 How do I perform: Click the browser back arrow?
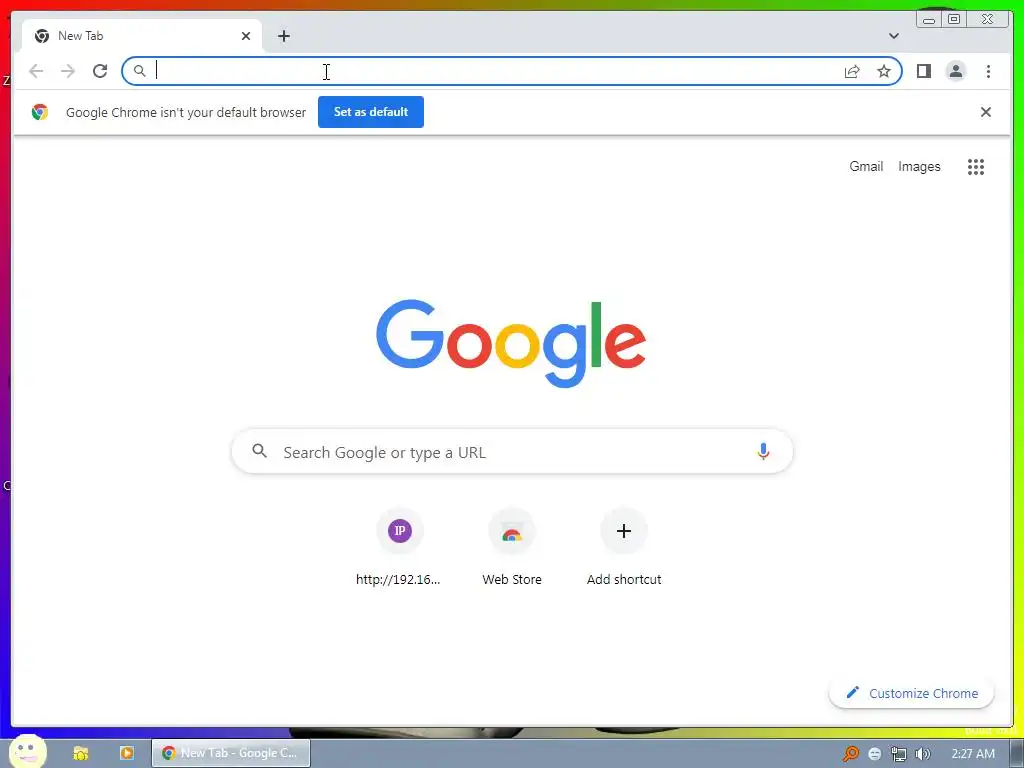(36, 71)
